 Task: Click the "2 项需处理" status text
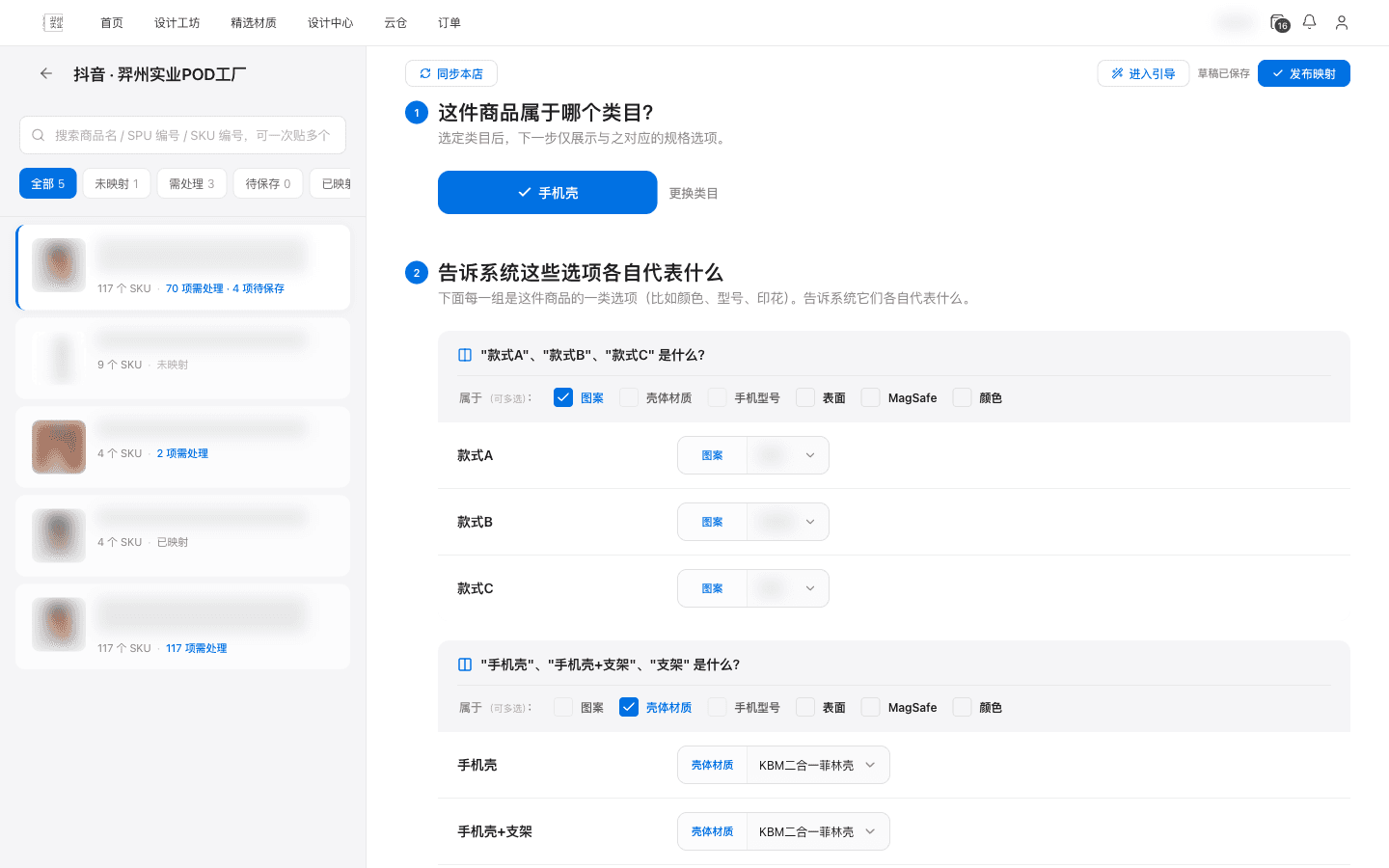point(182,453)
